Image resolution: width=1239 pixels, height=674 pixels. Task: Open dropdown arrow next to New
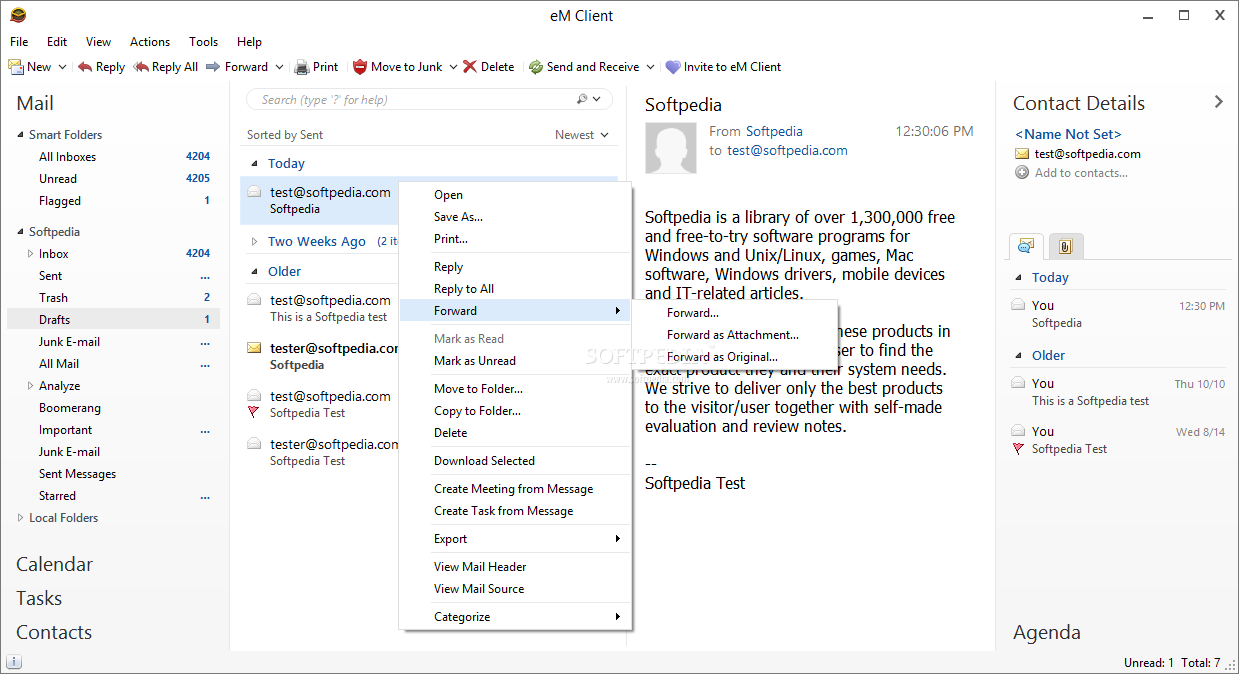pos(62,67)
